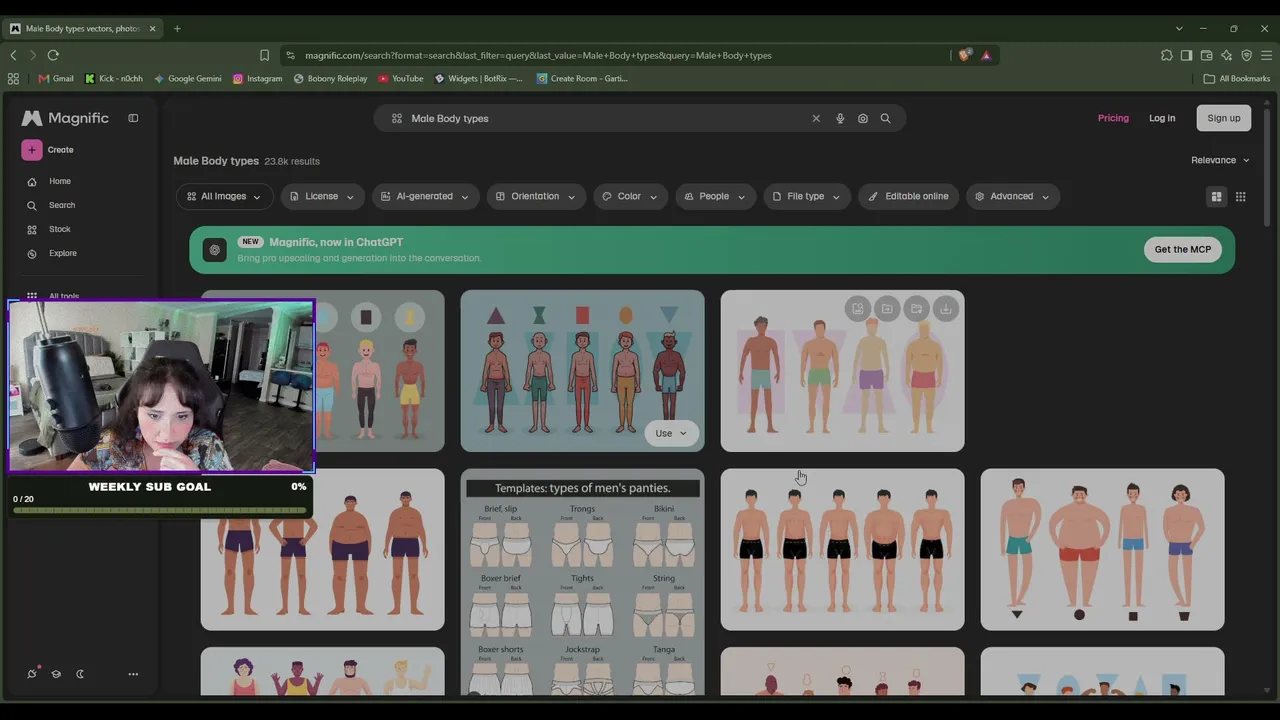
Task: Open the Brave Shields icon
Action: pos(964,55)
